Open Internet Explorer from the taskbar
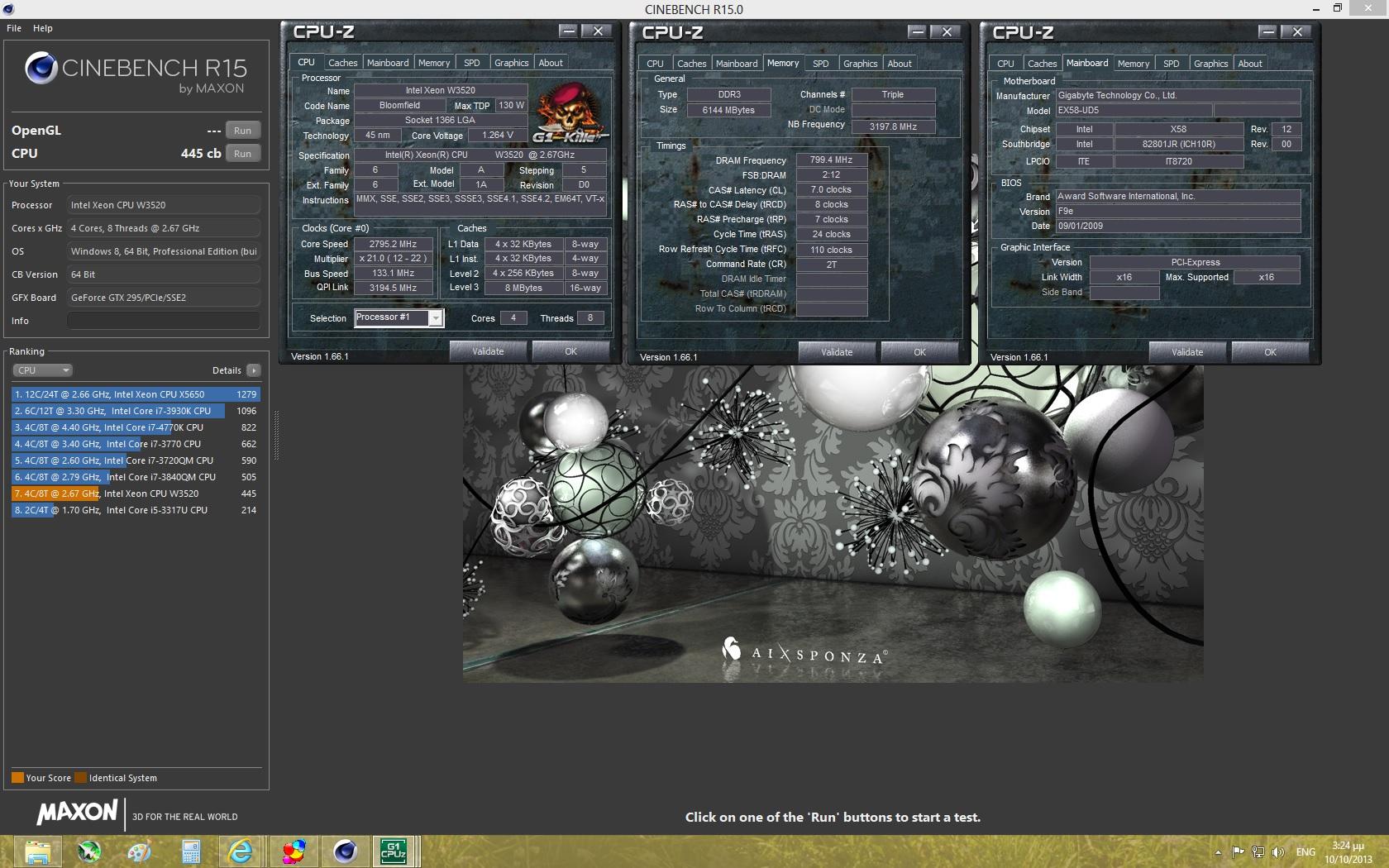The image size is (1389, 868). coord(241,851)
